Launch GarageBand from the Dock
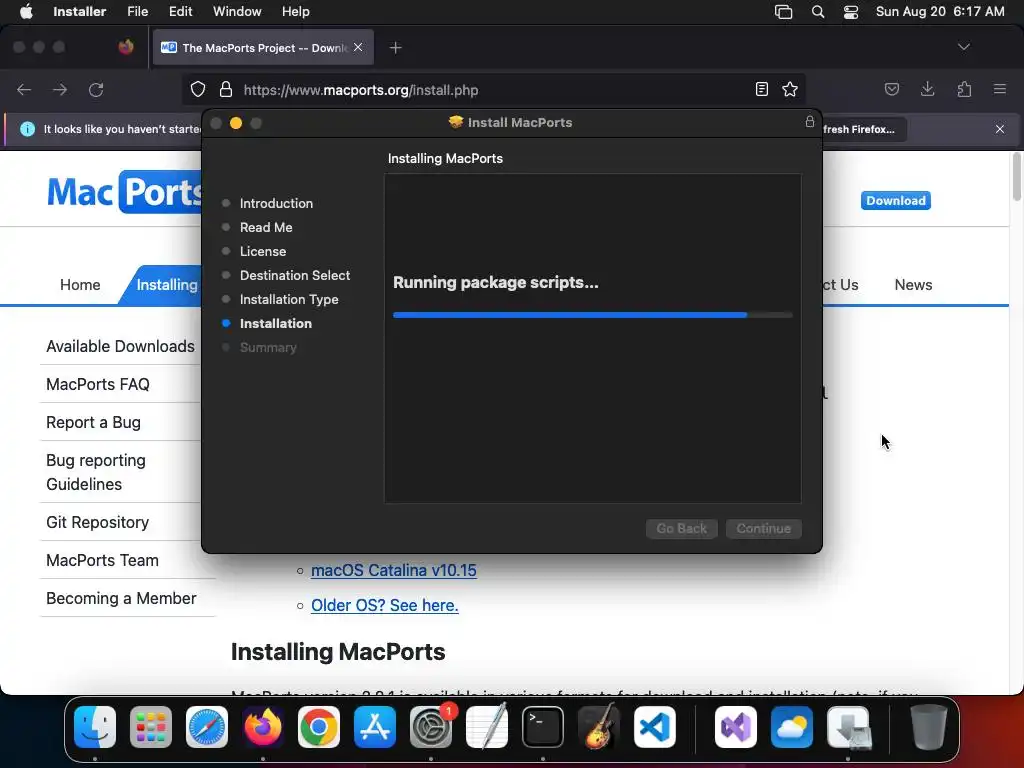The width and height of the screenshot is (1024, 768). (599, 727)
